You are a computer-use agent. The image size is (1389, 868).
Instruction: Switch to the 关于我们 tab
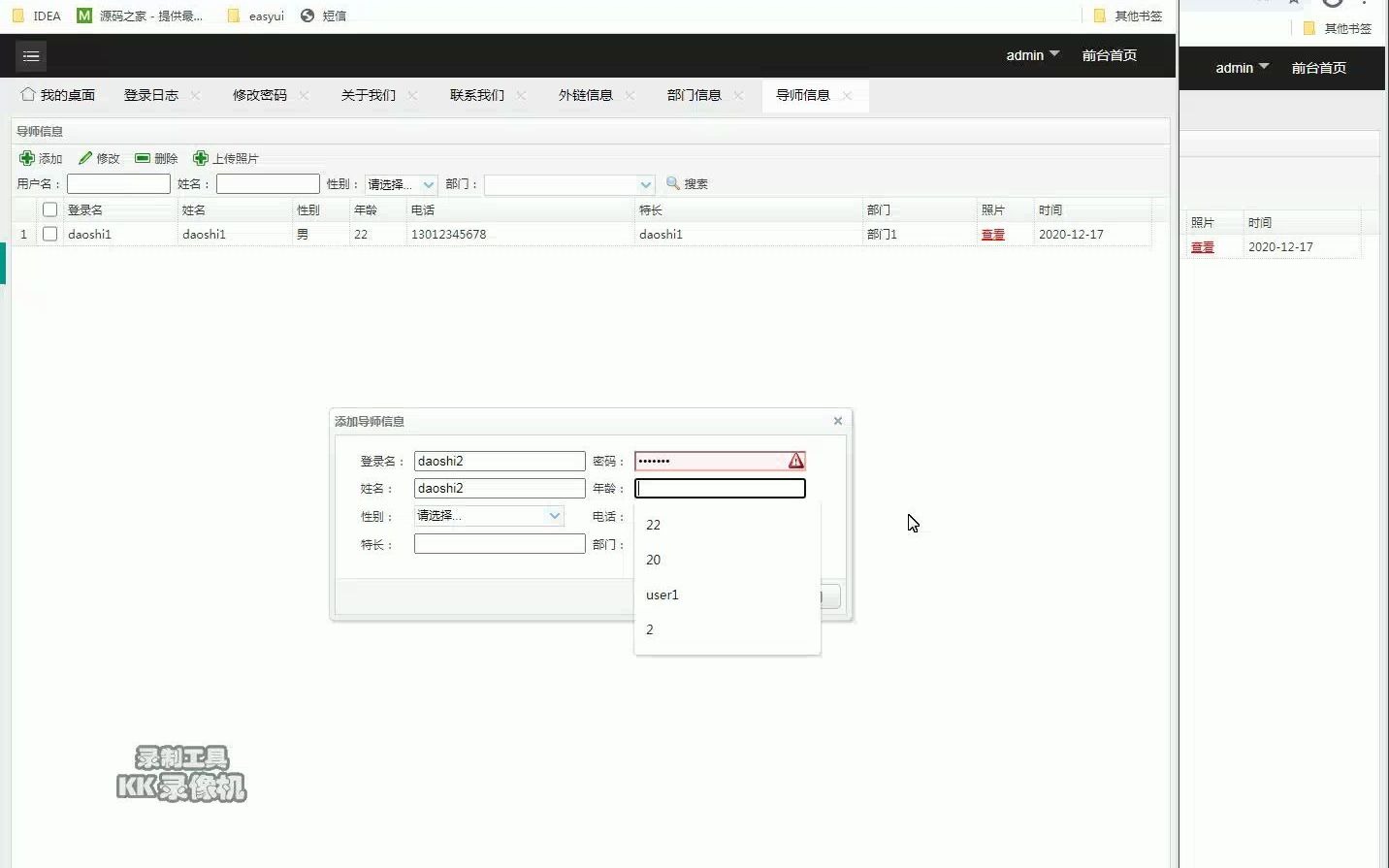369,95
